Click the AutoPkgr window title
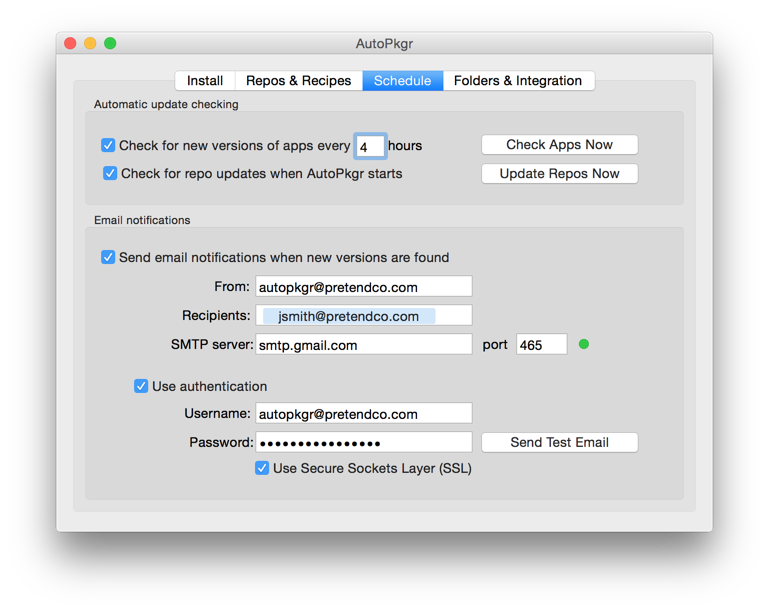Viewport: 769px width, 612px height. (x=384, y=44)
